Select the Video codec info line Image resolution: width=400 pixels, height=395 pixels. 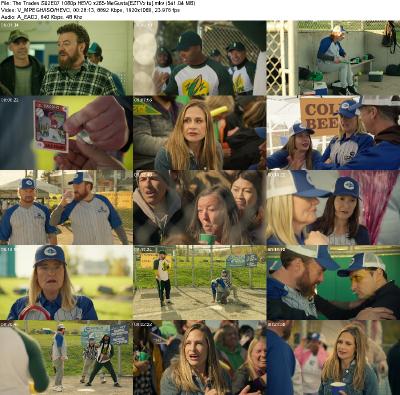click(x=90, y=10)
